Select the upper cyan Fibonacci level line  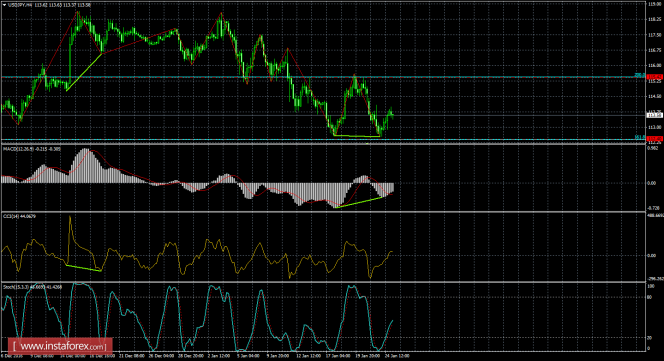(322, 77)
